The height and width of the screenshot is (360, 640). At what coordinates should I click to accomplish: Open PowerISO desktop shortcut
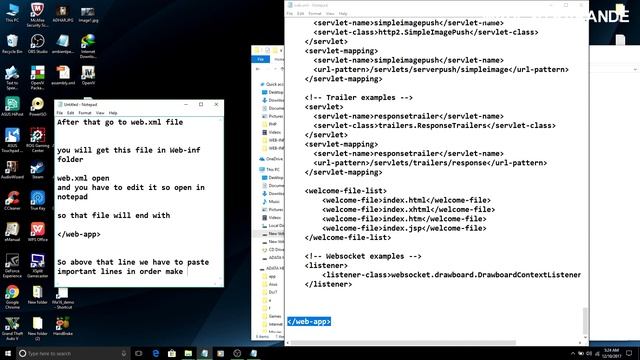[x=37, y=107]
